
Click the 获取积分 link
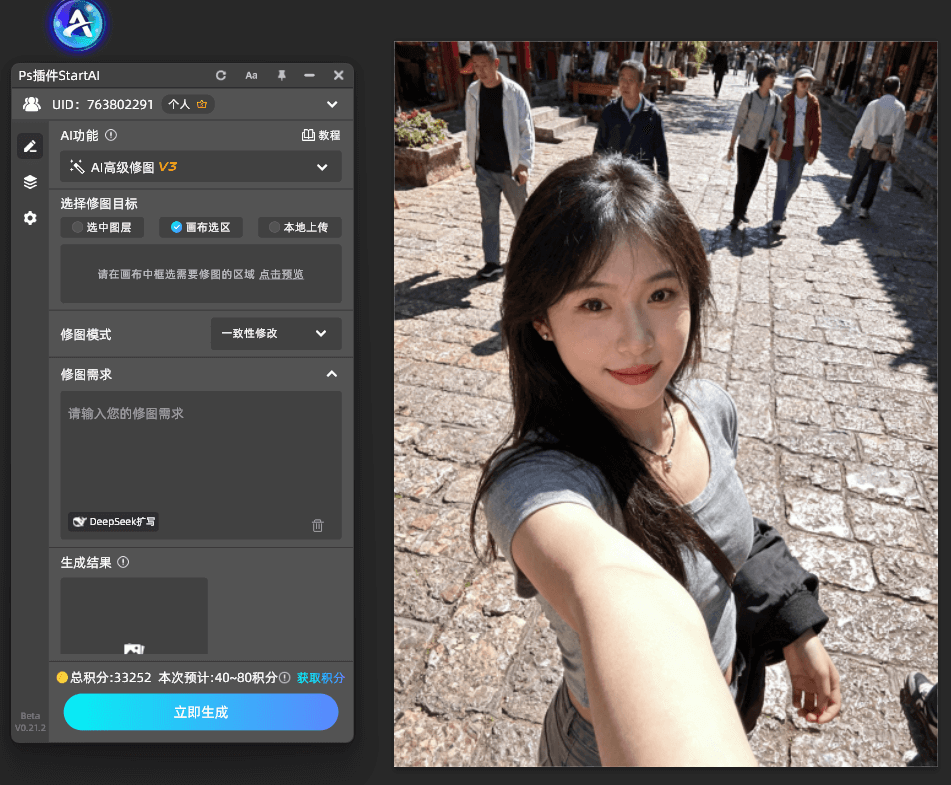click(320, 678)
